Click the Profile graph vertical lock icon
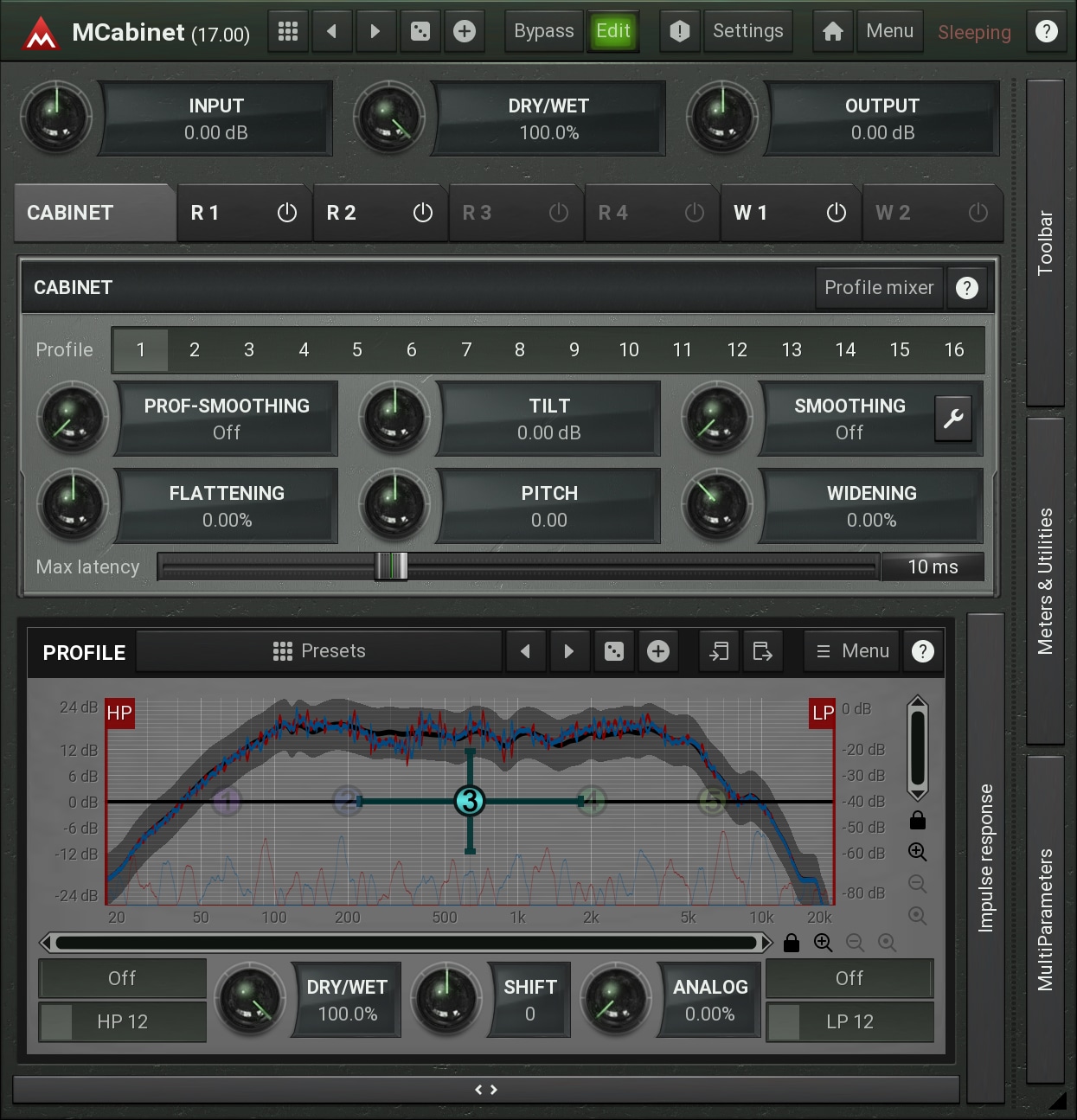Image resolution: width=1077 pixels, height=1120 pixels. (x=918, y=820)
